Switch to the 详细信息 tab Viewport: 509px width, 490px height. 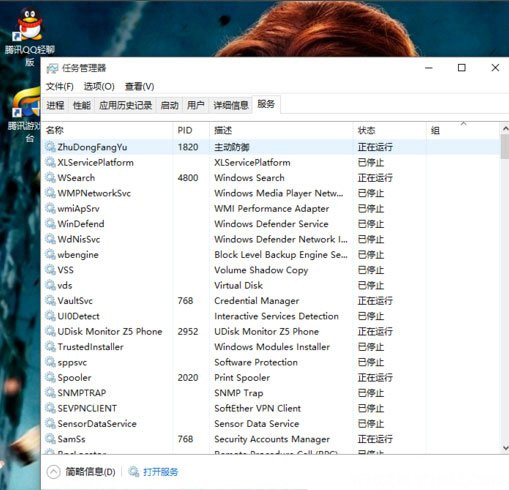click(231, 105)
